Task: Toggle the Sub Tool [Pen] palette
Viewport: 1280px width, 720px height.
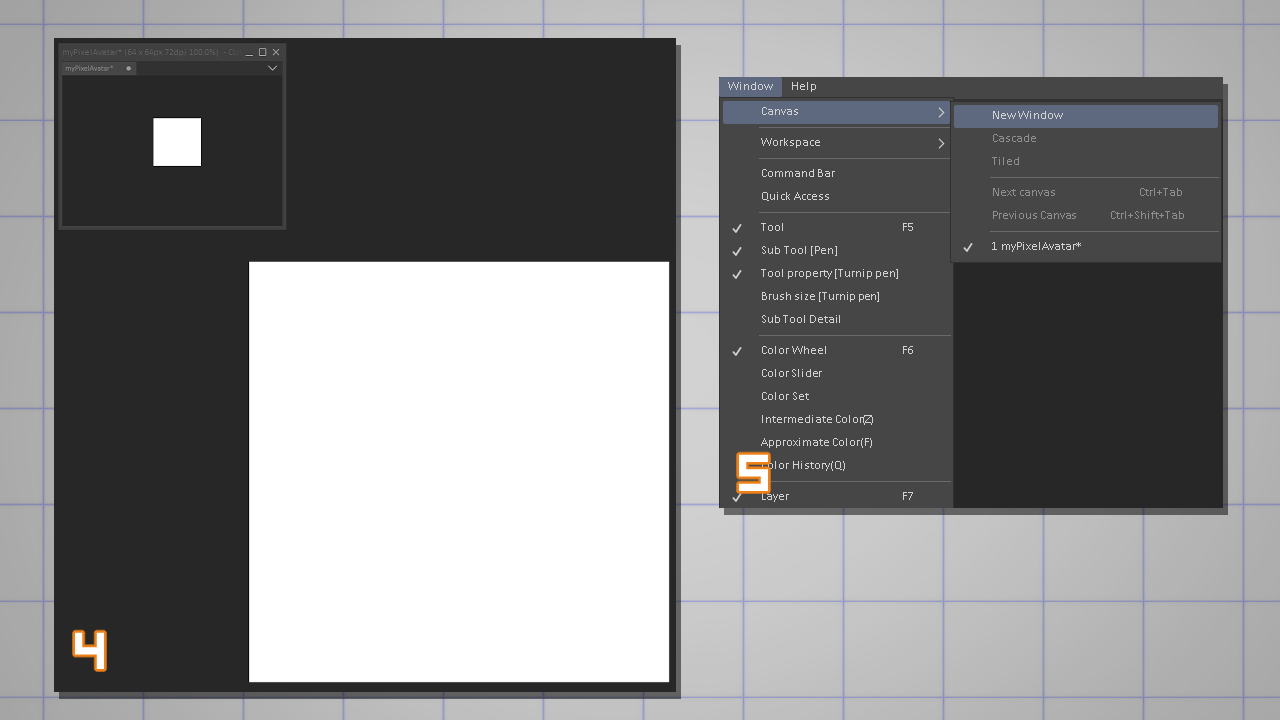Action: 799,251
